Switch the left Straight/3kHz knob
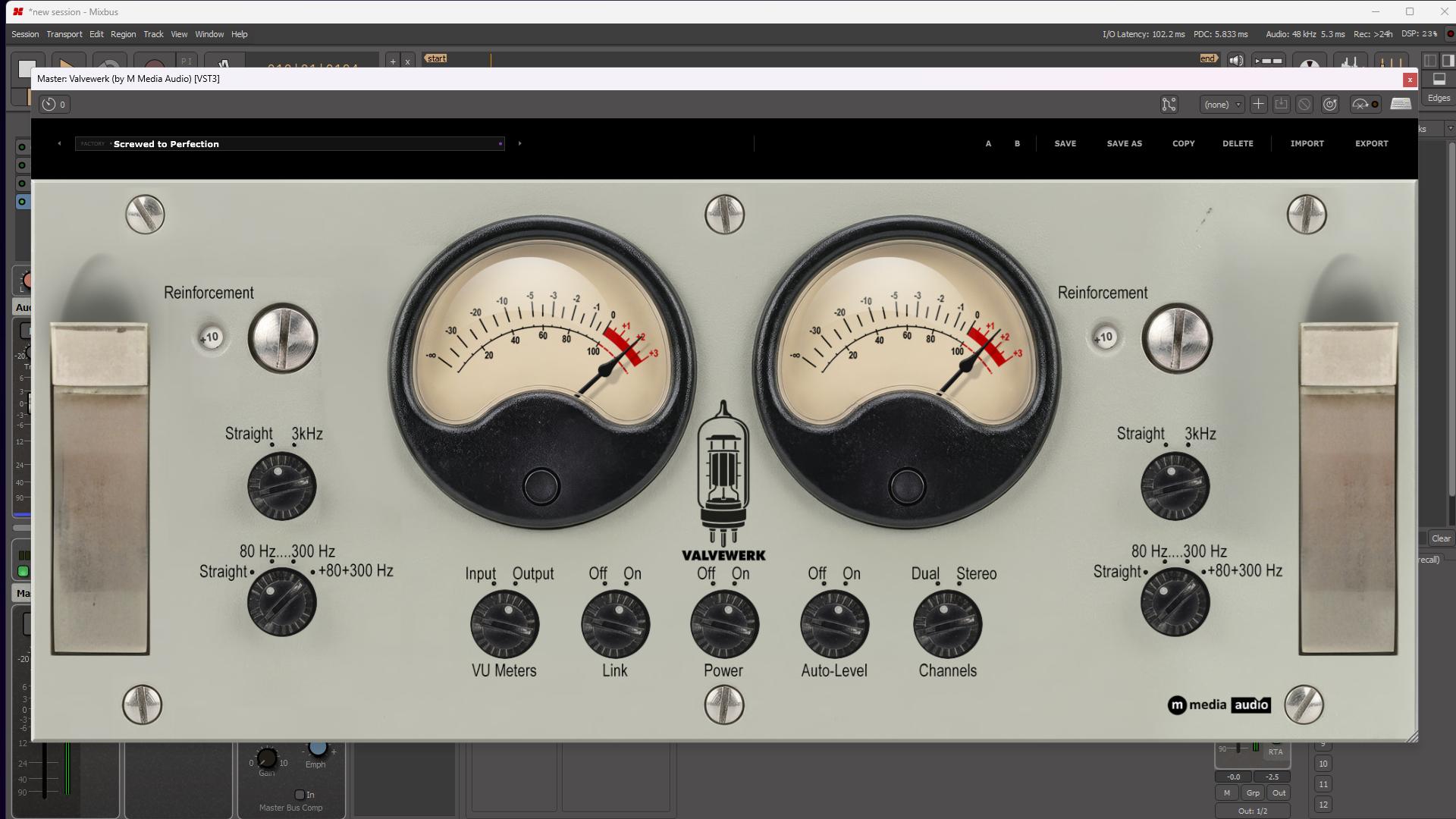Viewport: 1456px width, 819px height. coord(281,486)
